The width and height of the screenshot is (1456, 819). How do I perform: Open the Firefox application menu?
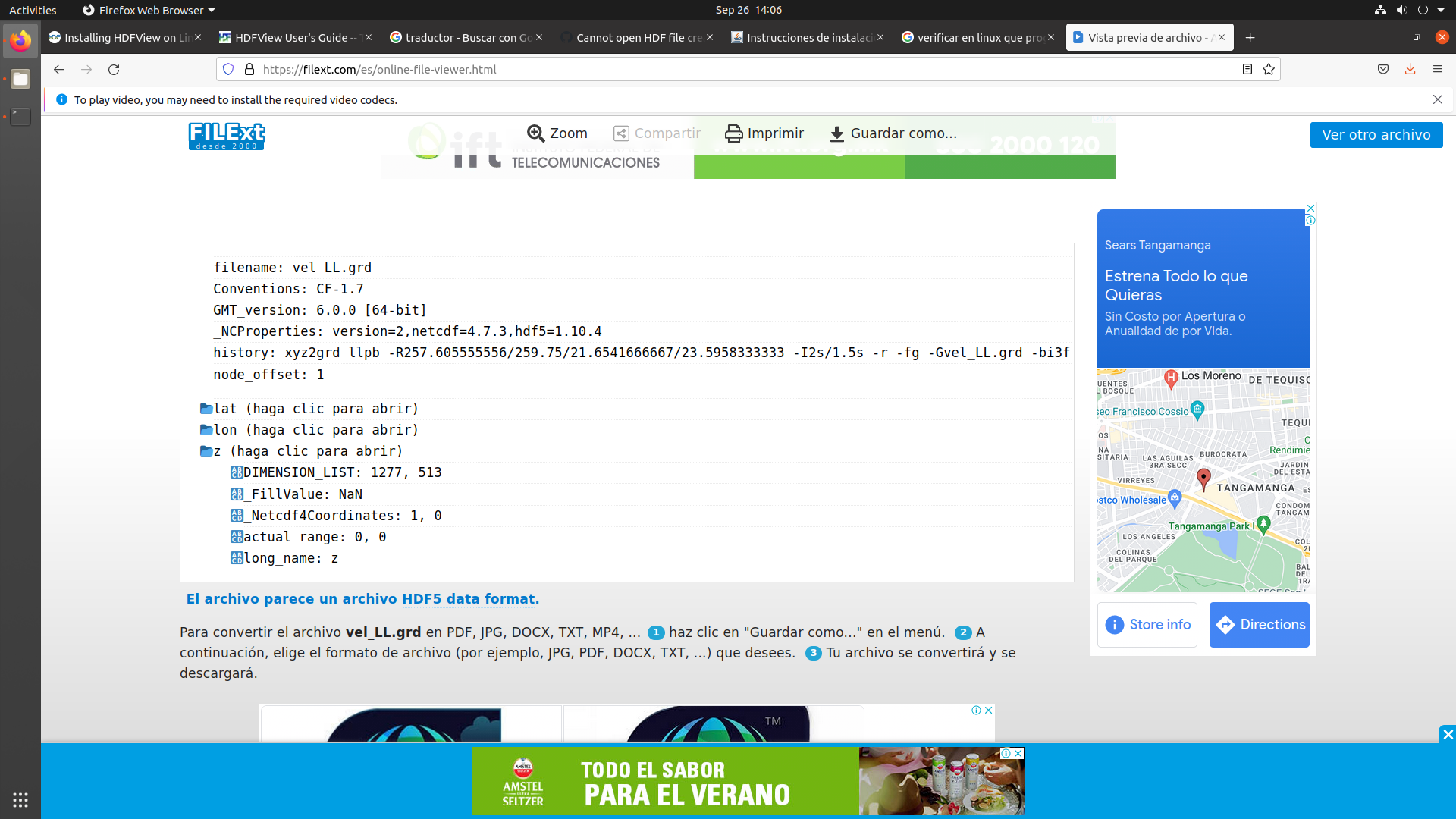tap(1439, 69)
